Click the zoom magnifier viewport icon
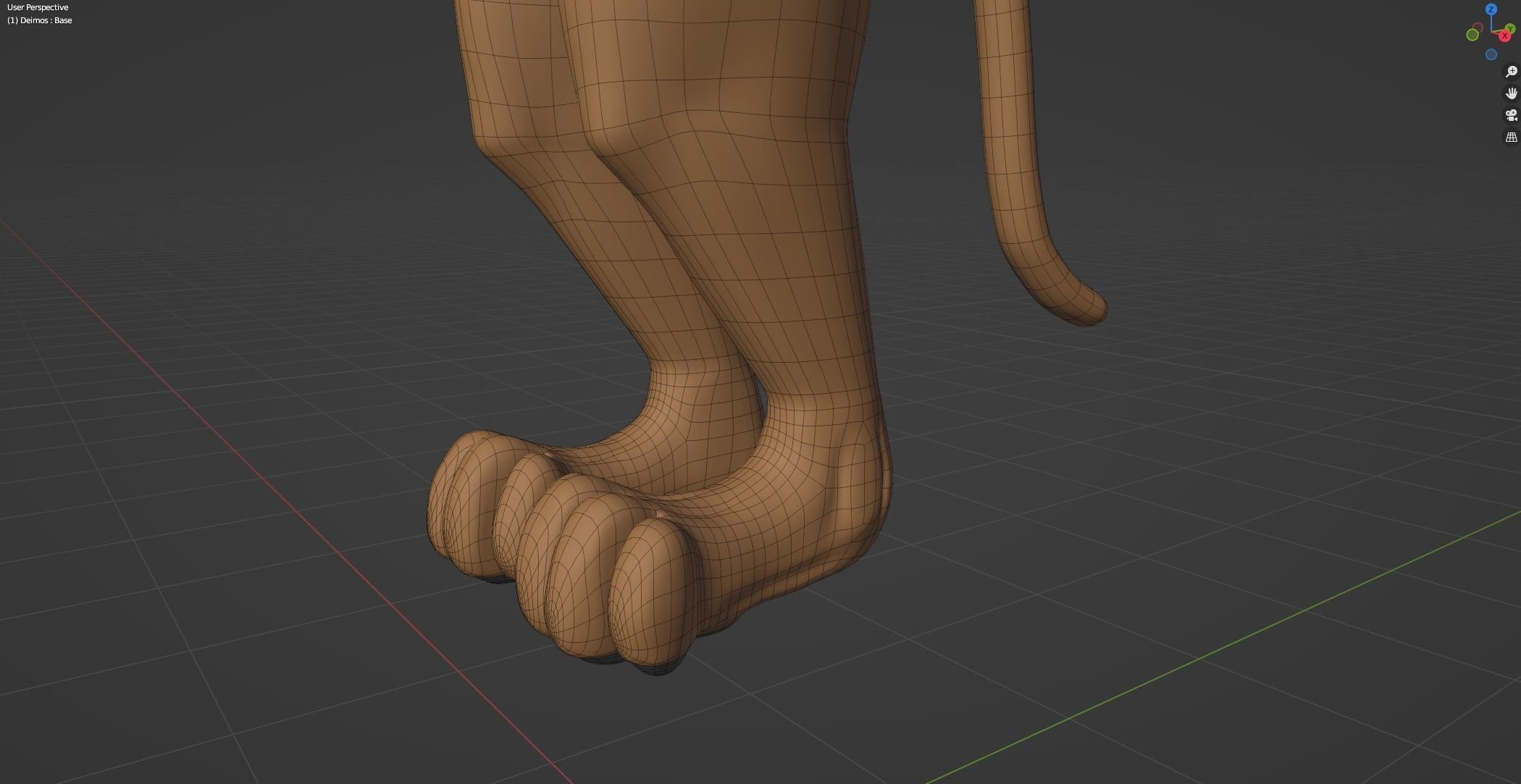 coord(1512,72)
